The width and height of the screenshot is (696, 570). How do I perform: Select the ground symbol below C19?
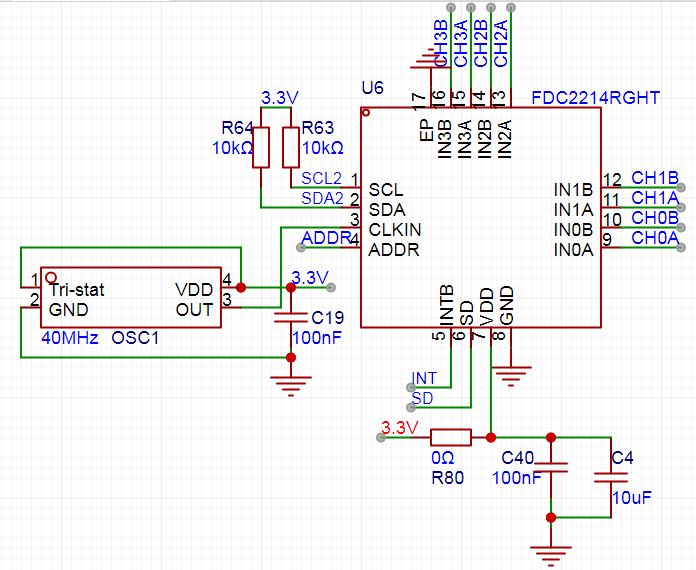pos(290,385)
